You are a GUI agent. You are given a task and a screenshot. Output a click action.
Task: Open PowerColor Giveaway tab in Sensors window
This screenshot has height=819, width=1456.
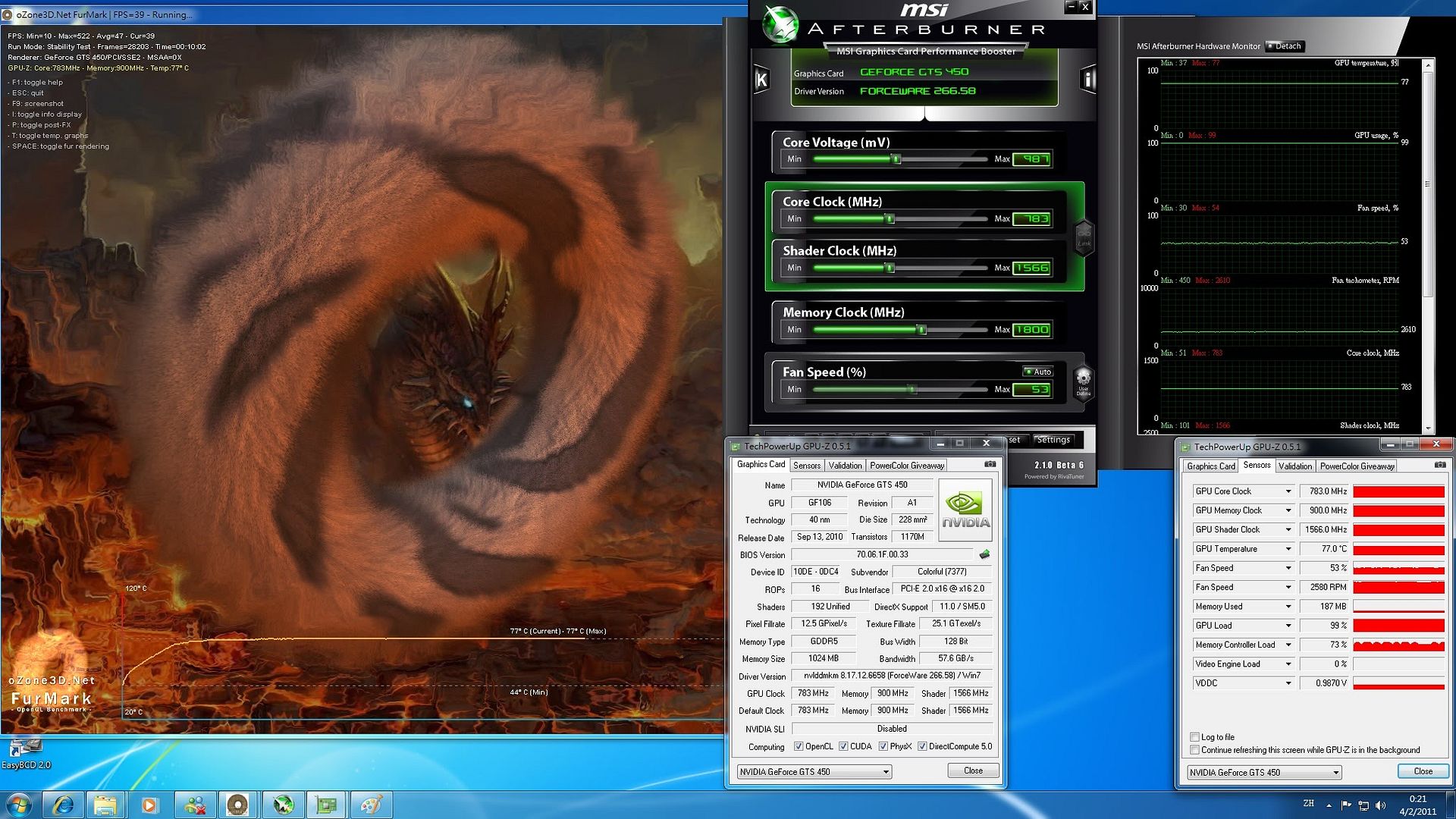coord(1357,466)
